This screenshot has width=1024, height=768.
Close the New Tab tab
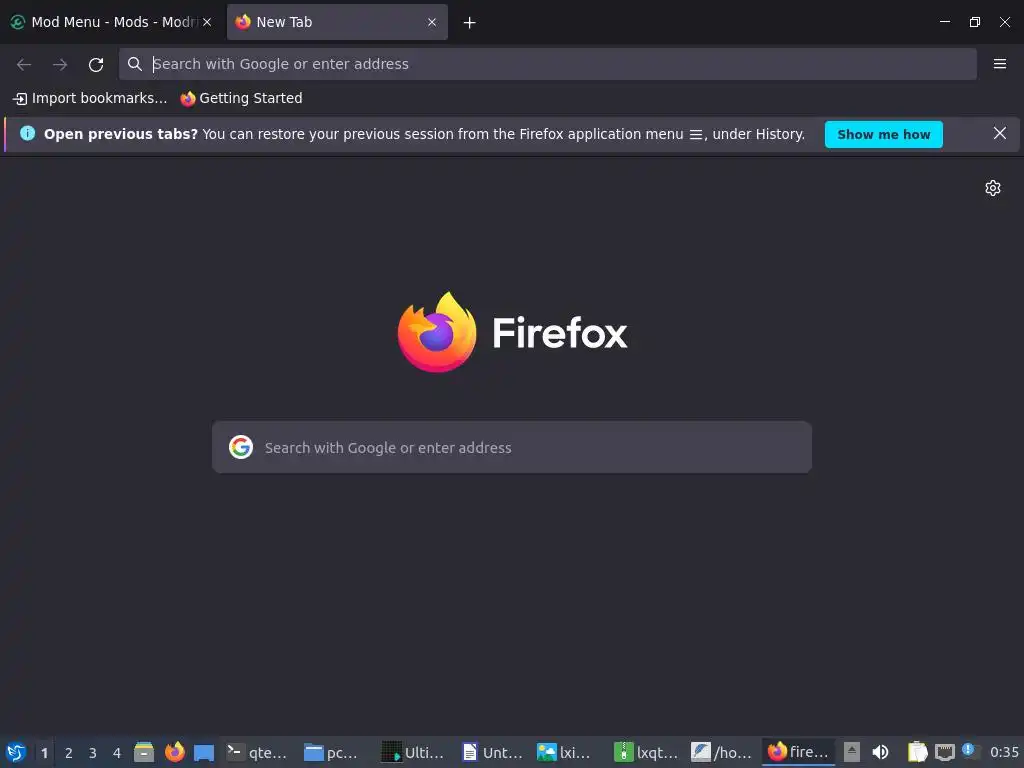pos(432,22)
